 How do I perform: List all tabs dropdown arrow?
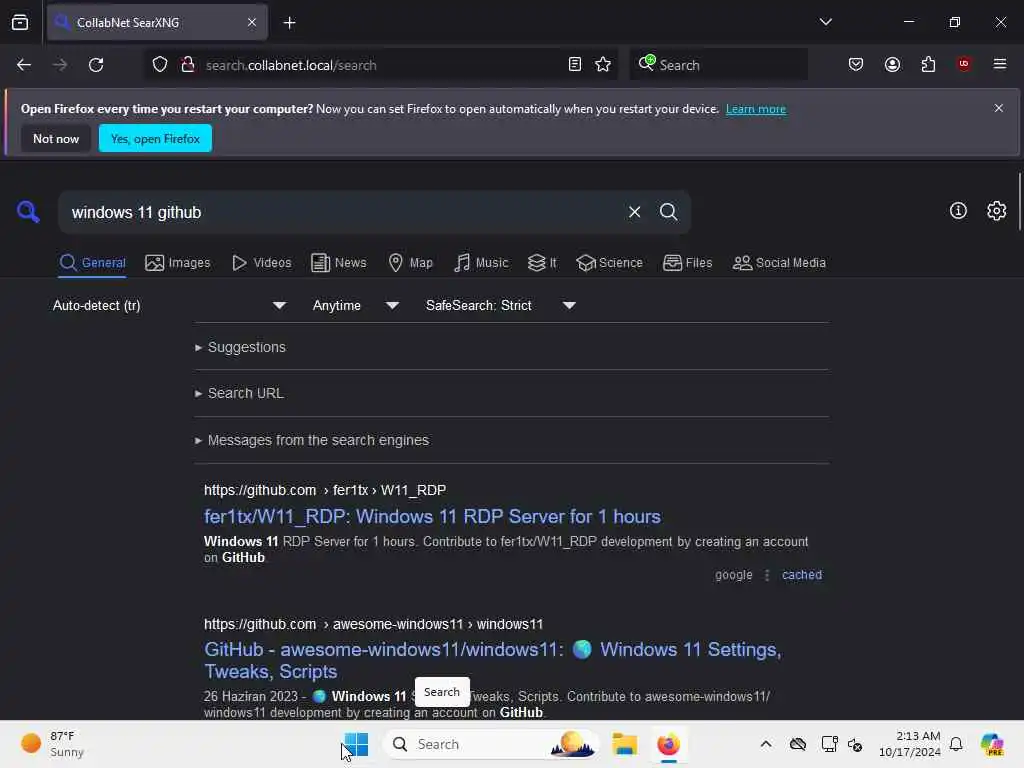(825, 22)
